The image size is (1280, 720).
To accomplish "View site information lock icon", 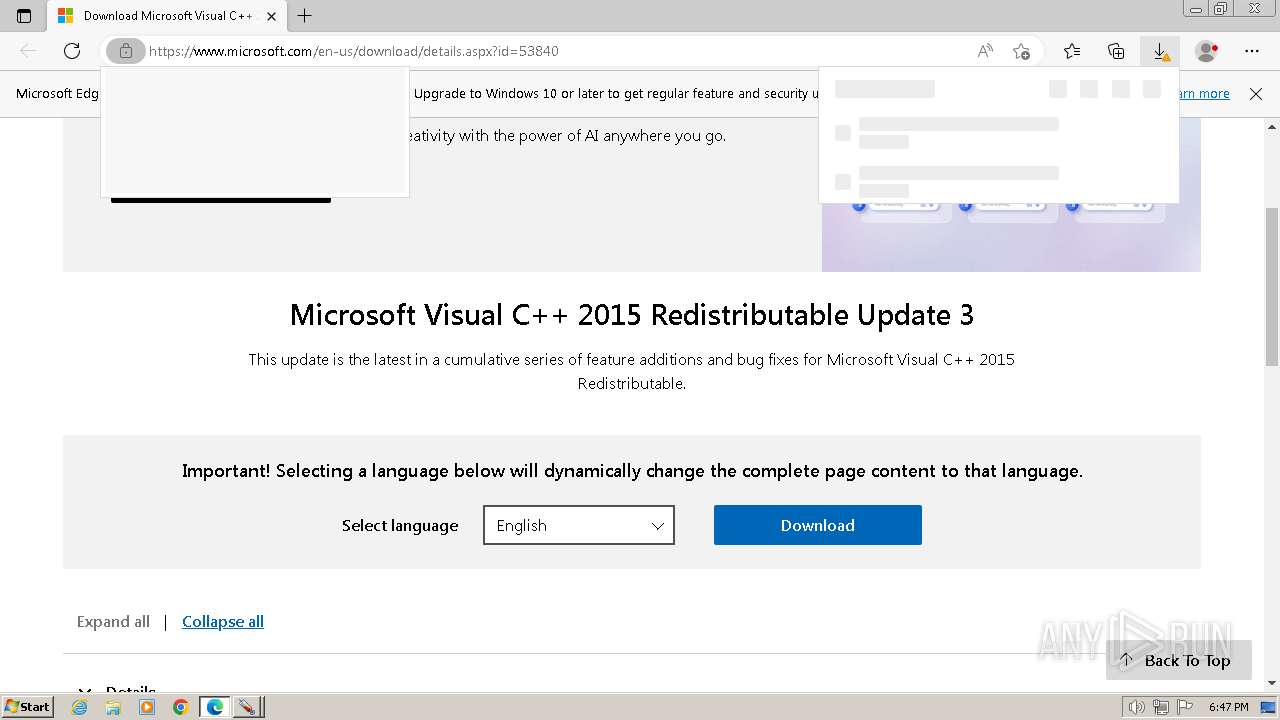I will [126, 51].
